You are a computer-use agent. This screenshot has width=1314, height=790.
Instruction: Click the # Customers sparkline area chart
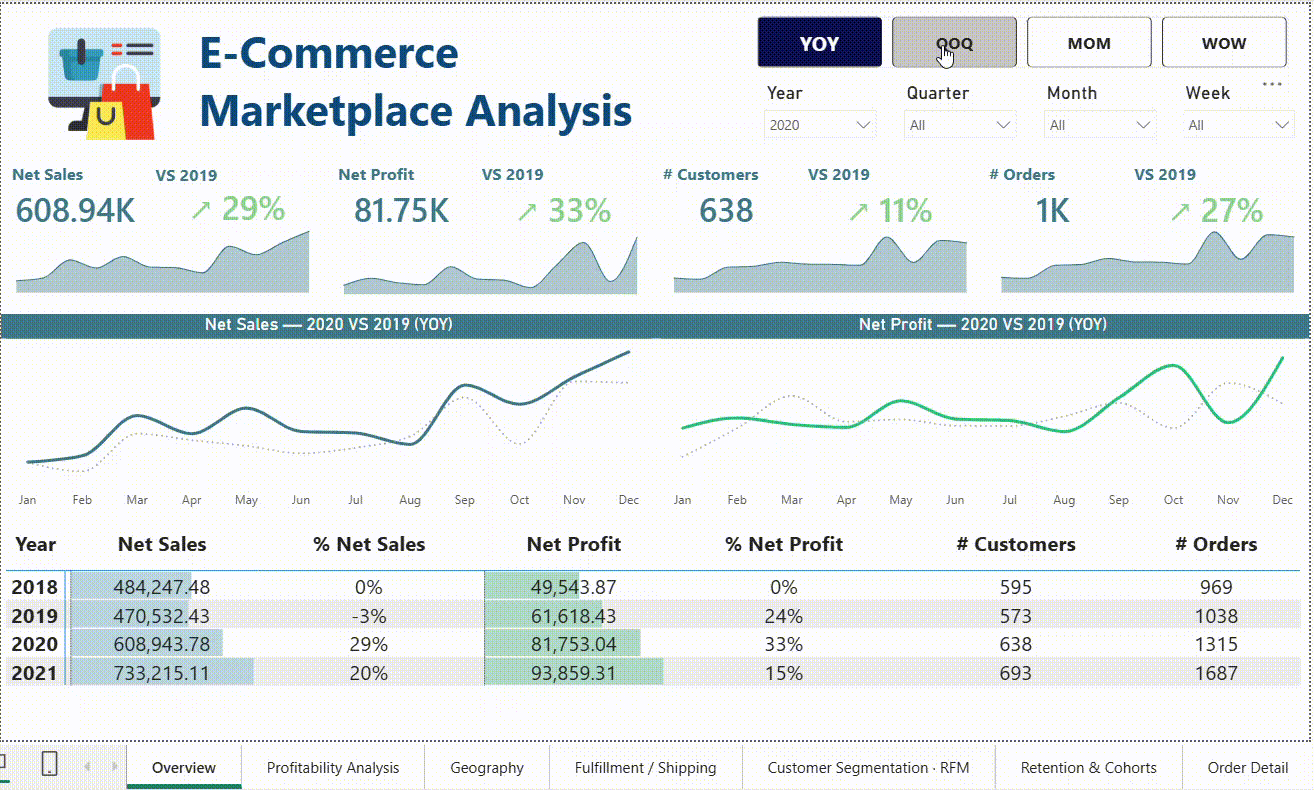click(820, 265)
